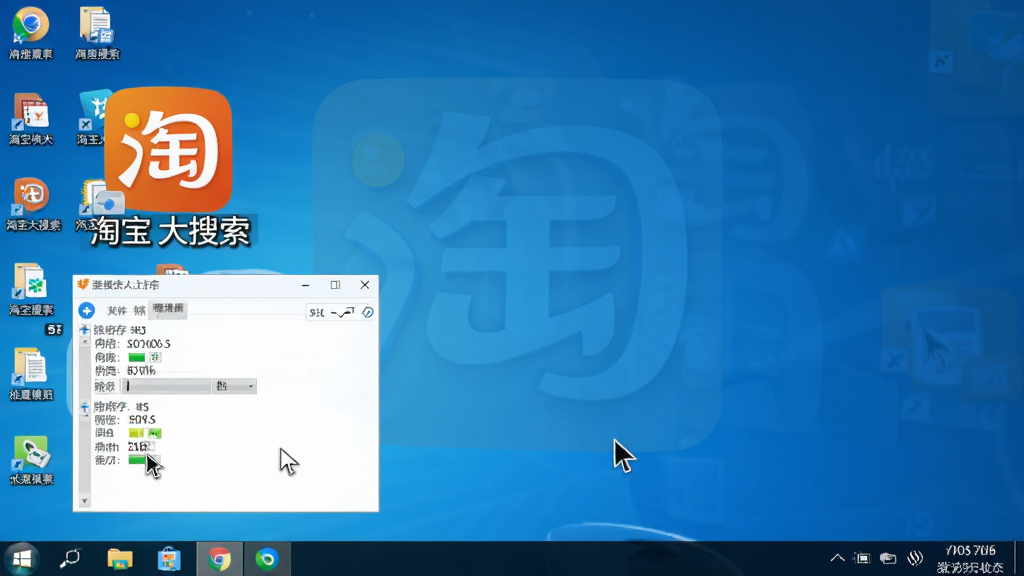Open the Store app from the taskbar

[x=168, y=559]
